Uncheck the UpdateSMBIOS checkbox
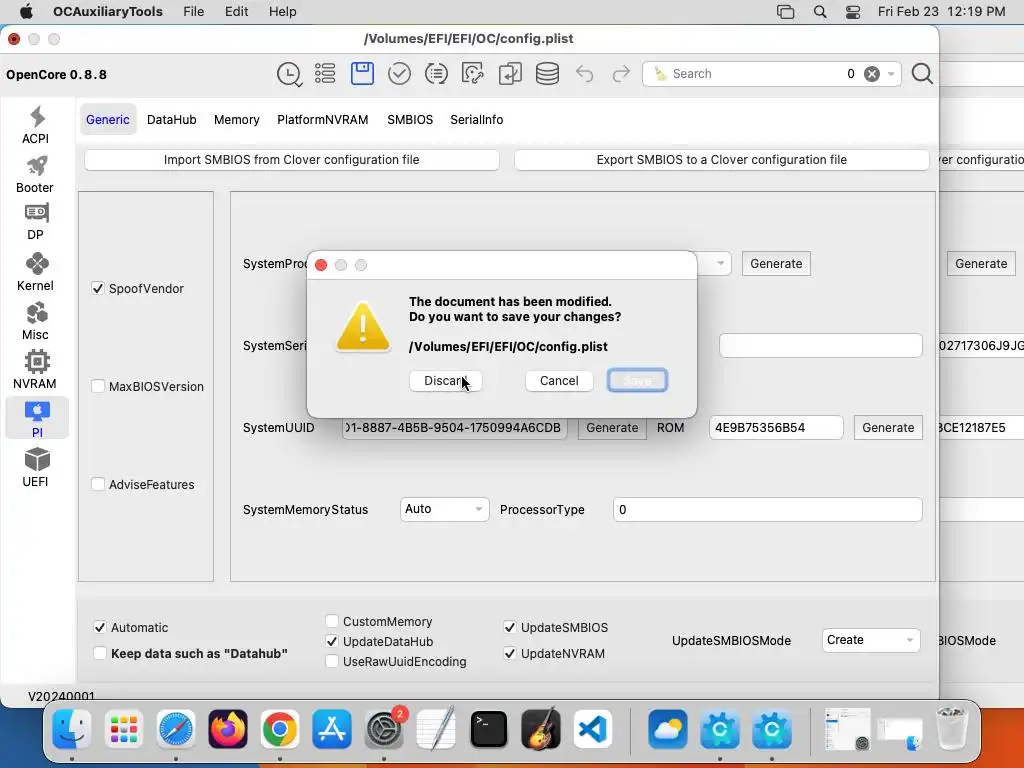 click(510, 627)
